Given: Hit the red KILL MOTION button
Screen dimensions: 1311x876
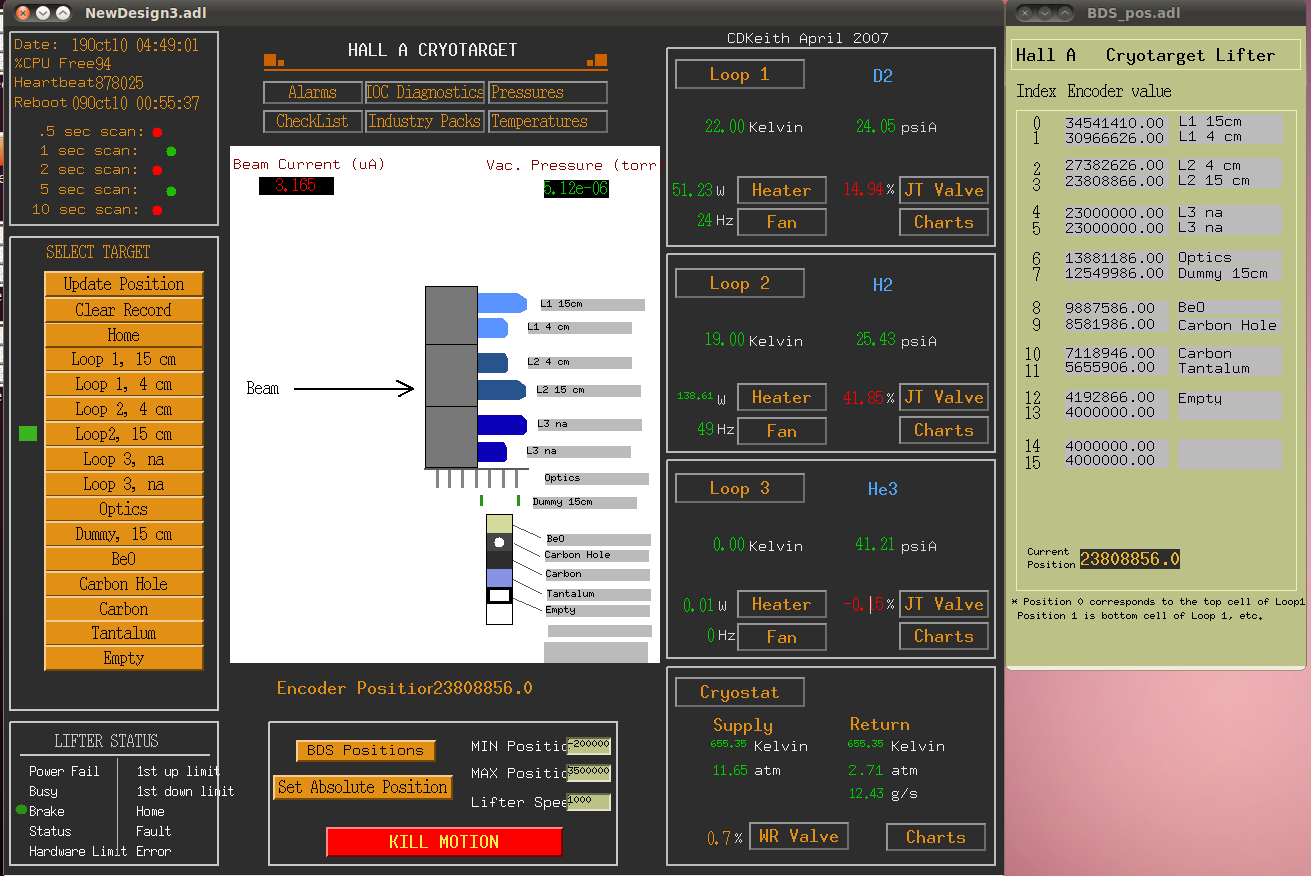Looking at the screenshot, I should (444, 842).
